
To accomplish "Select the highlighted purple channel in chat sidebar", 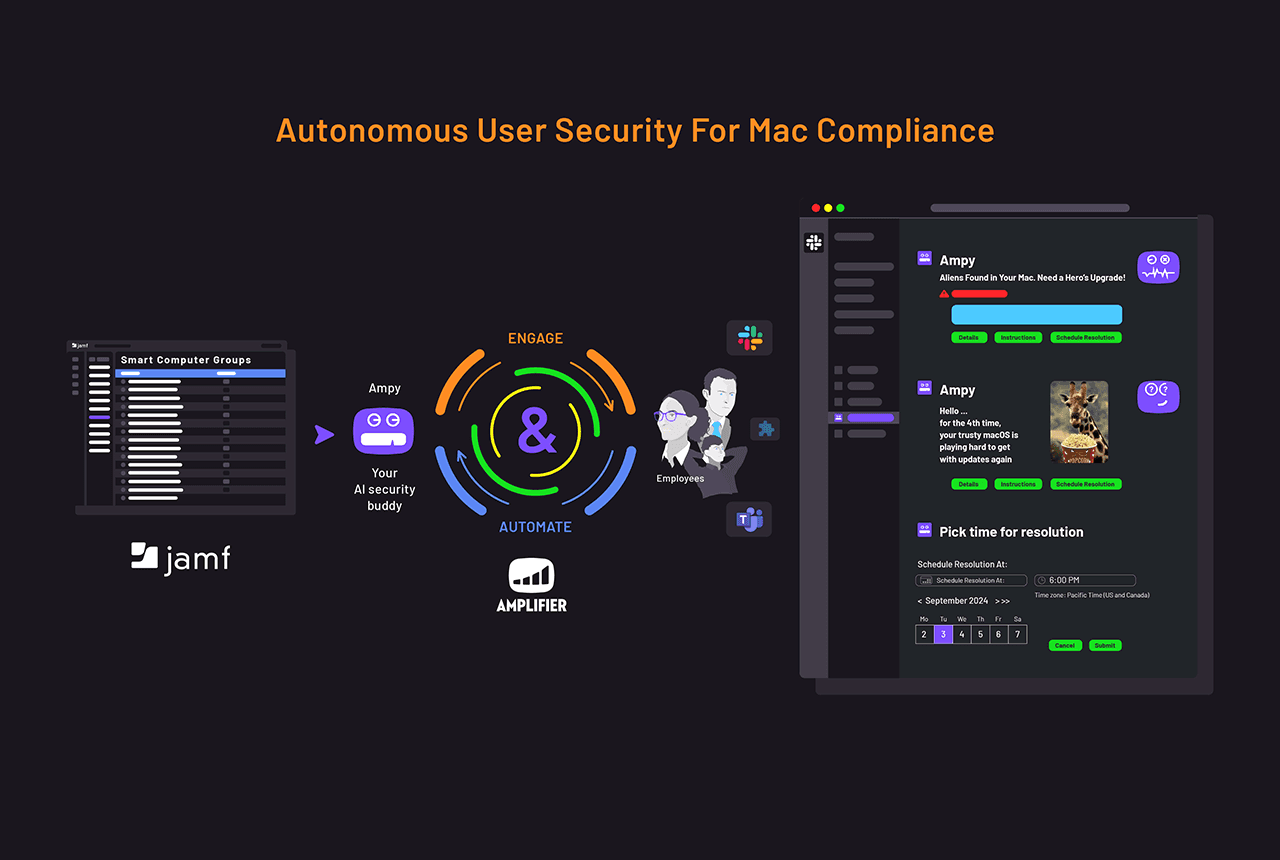I will click(x=863, y=417).
